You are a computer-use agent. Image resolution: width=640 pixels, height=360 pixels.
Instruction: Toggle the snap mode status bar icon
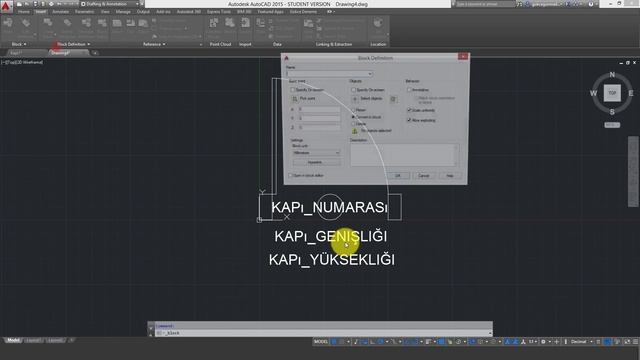click(342, 342)
